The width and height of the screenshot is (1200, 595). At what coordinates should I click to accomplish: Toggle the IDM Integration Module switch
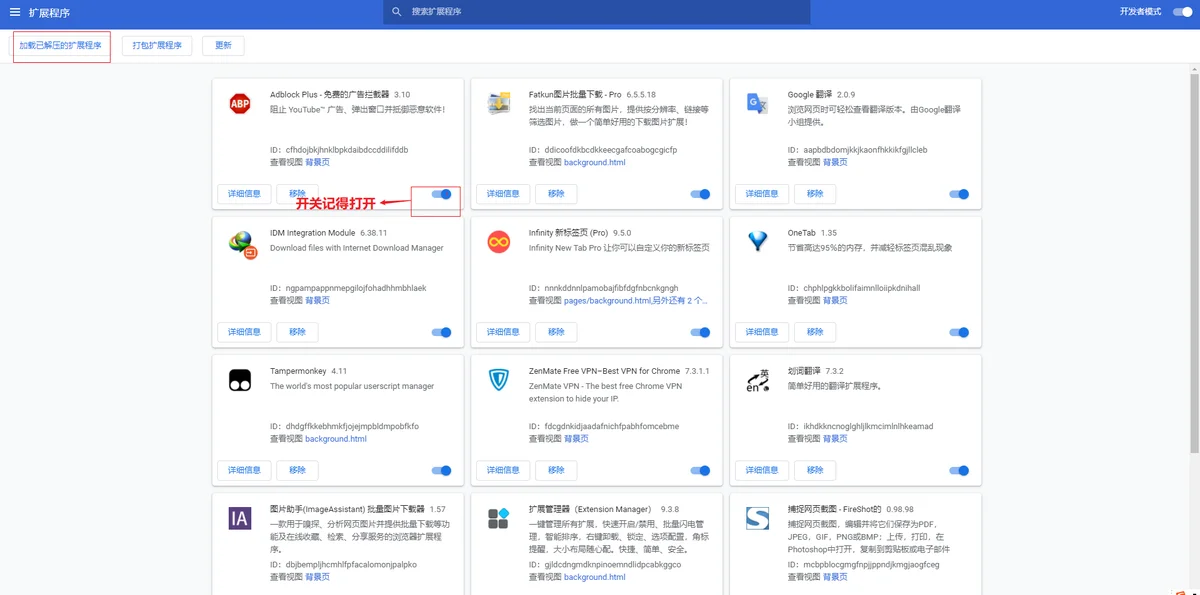[442, 332]
